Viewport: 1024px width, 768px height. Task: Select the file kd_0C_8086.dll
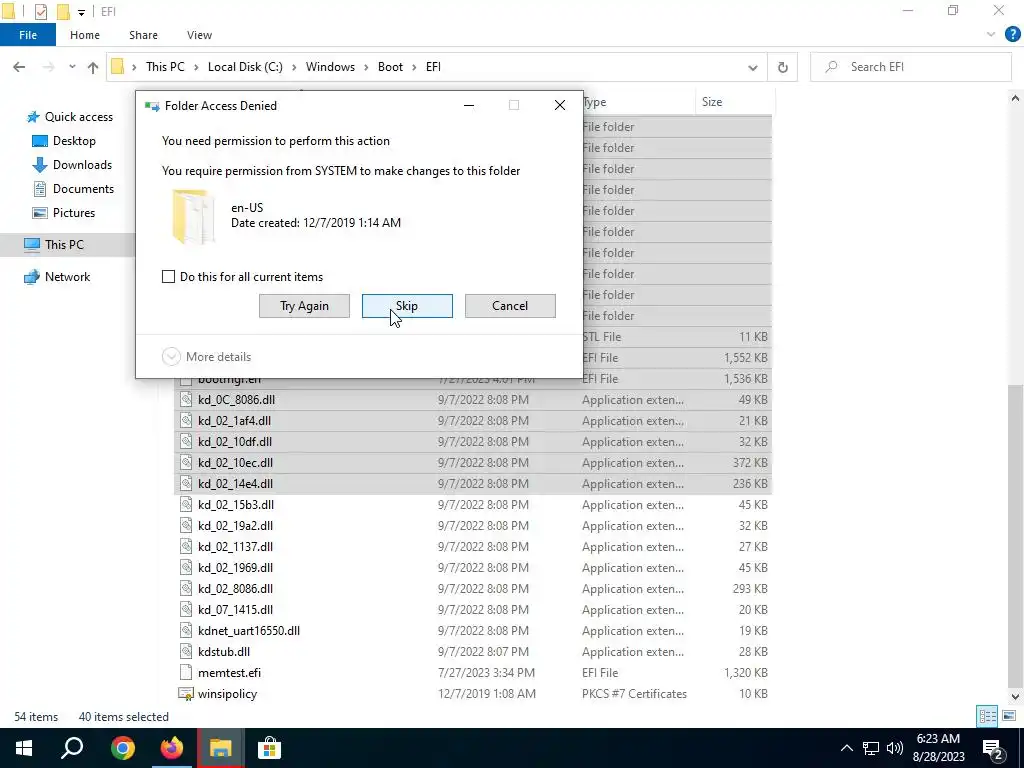[236, 400]
